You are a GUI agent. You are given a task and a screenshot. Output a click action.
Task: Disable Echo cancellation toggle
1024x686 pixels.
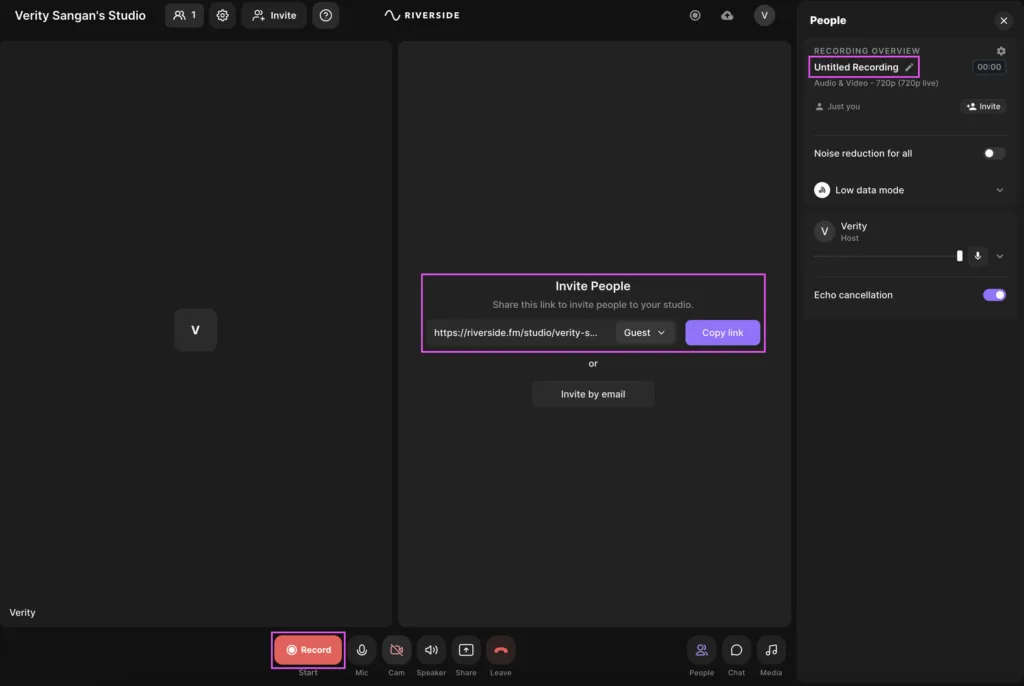pyautogui.click(x=994, y=295)
